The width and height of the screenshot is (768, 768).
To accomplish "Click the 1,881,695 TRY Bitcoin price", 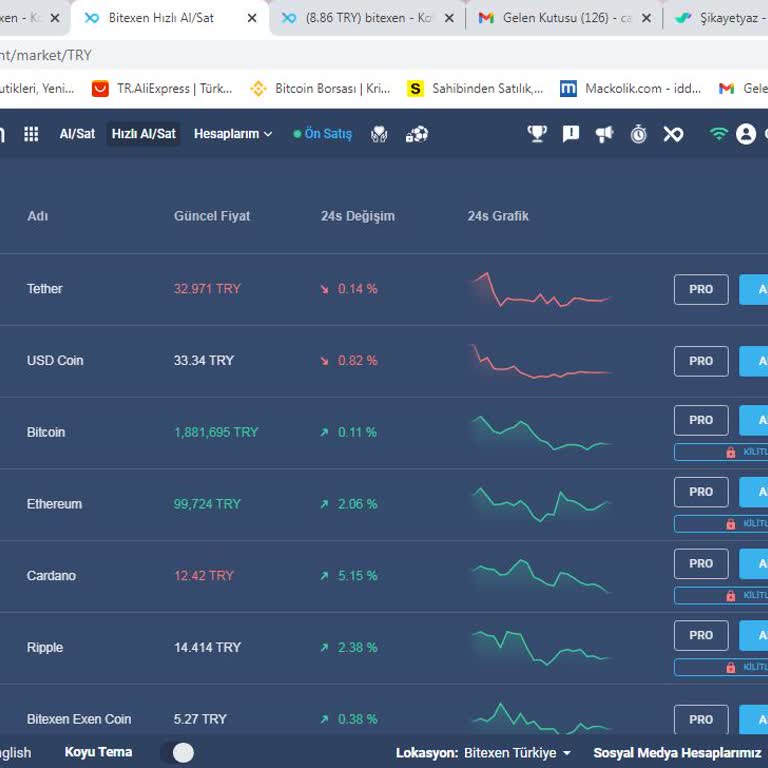I will (x=216, y=432).
